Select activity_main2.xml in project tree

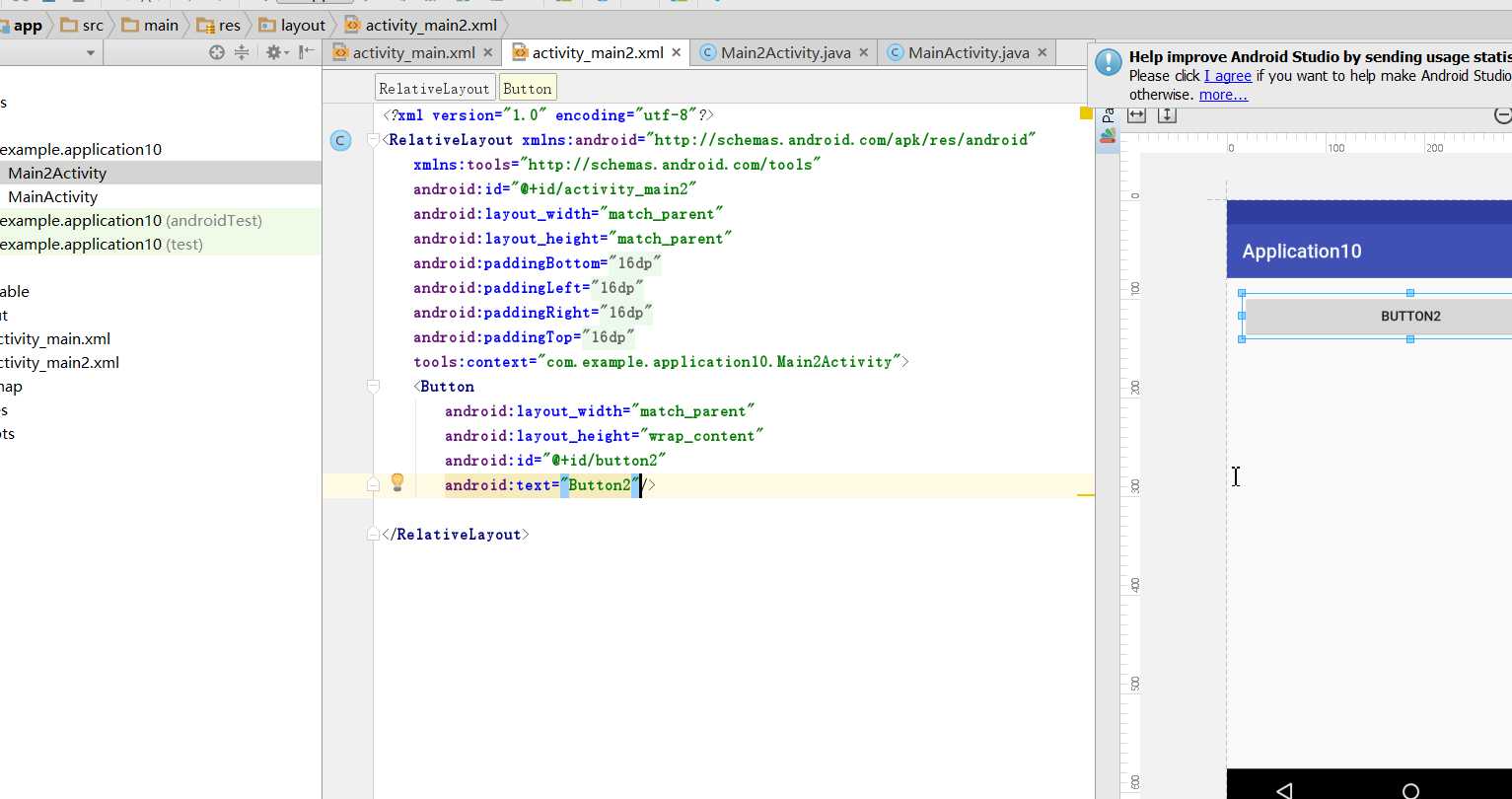[59, 362]
